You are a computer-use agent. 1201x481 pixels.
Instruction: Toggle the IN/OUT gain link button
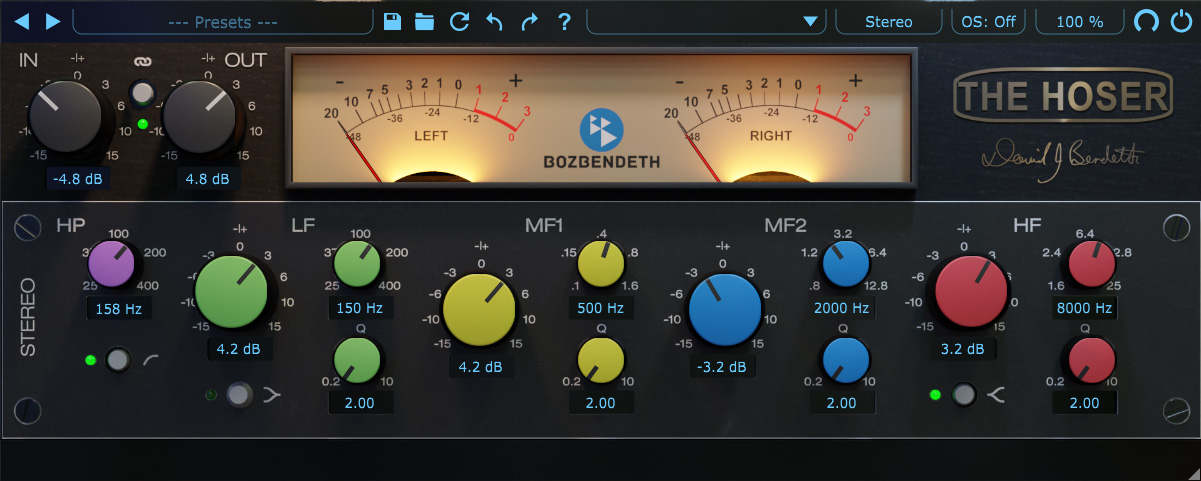click(143, 94)
